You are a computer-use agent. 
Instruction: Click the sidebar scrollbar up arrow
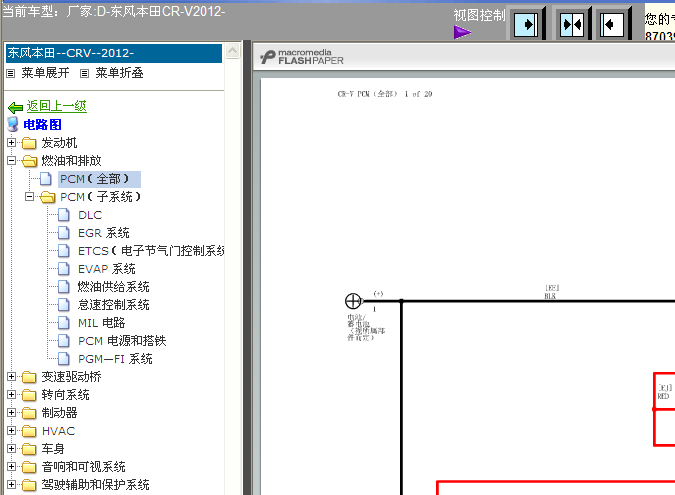(x=232, y=51)
